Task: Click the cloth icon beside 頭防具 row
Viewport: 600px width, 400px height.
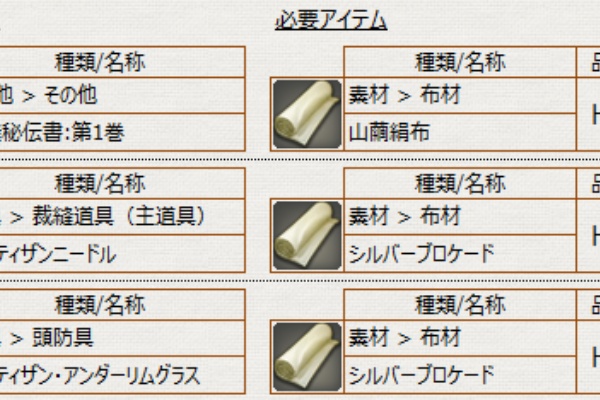Action: click(307, 356)
